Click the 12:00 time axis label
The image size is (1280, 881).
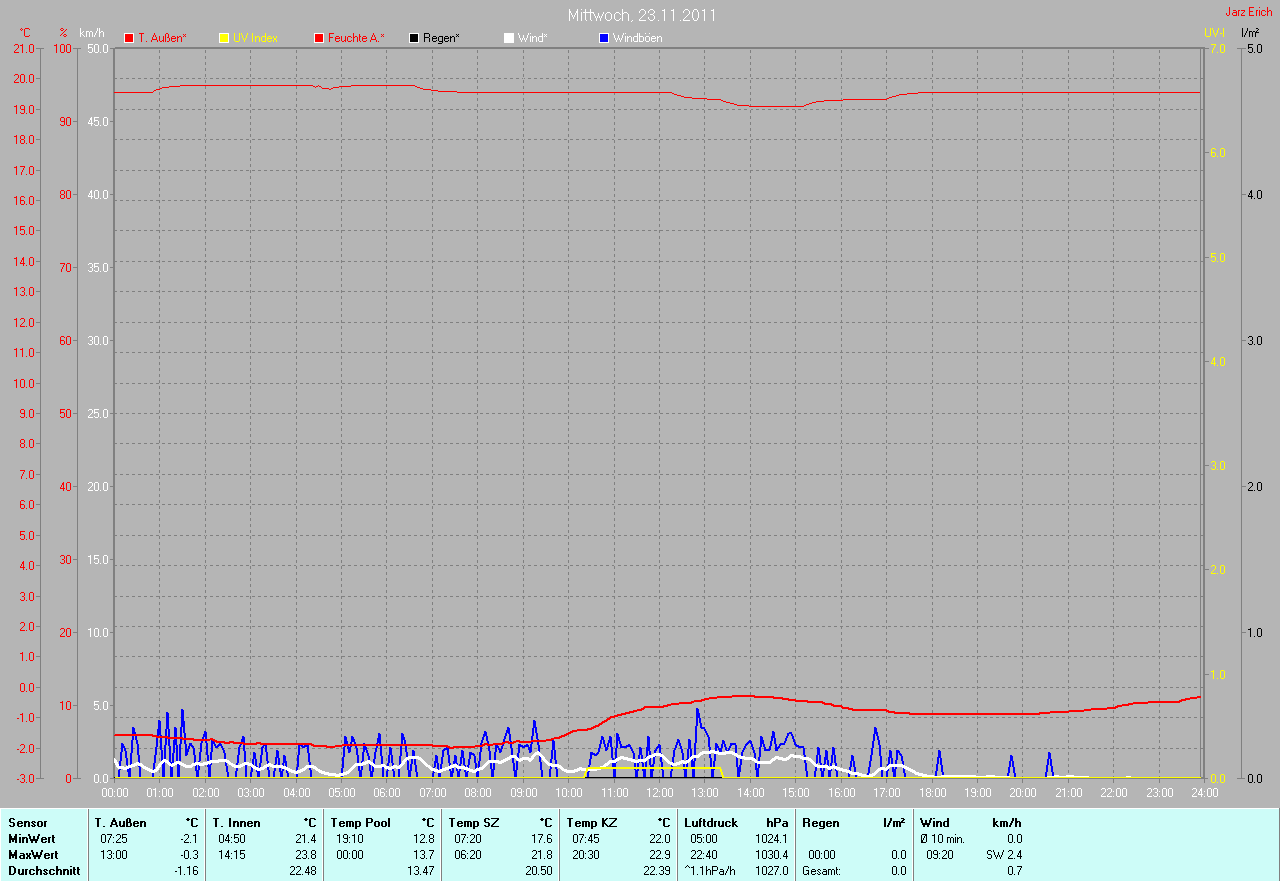[660, 793]
